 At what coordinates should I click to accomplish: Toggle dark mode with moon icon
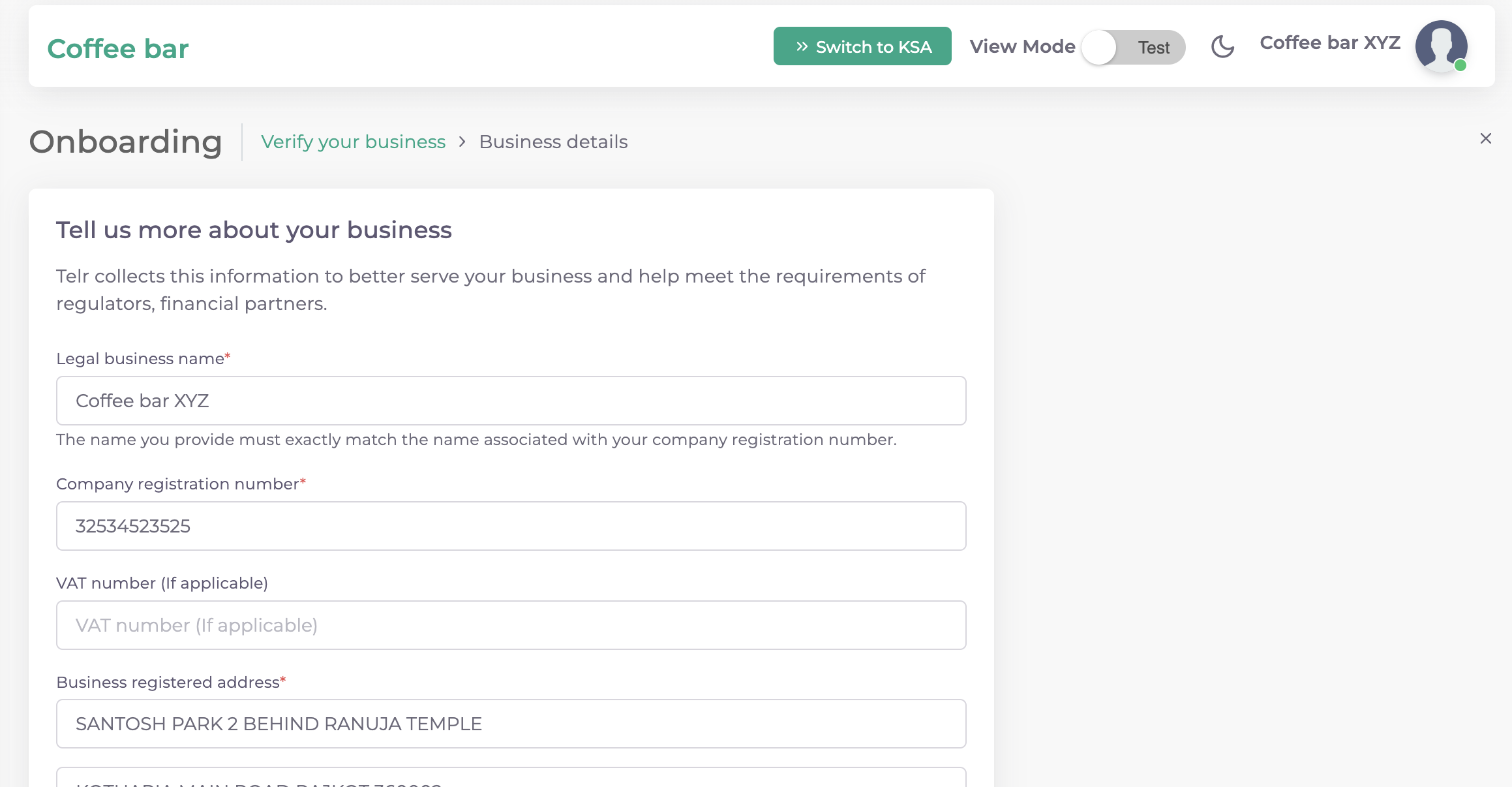[1222, 47]
